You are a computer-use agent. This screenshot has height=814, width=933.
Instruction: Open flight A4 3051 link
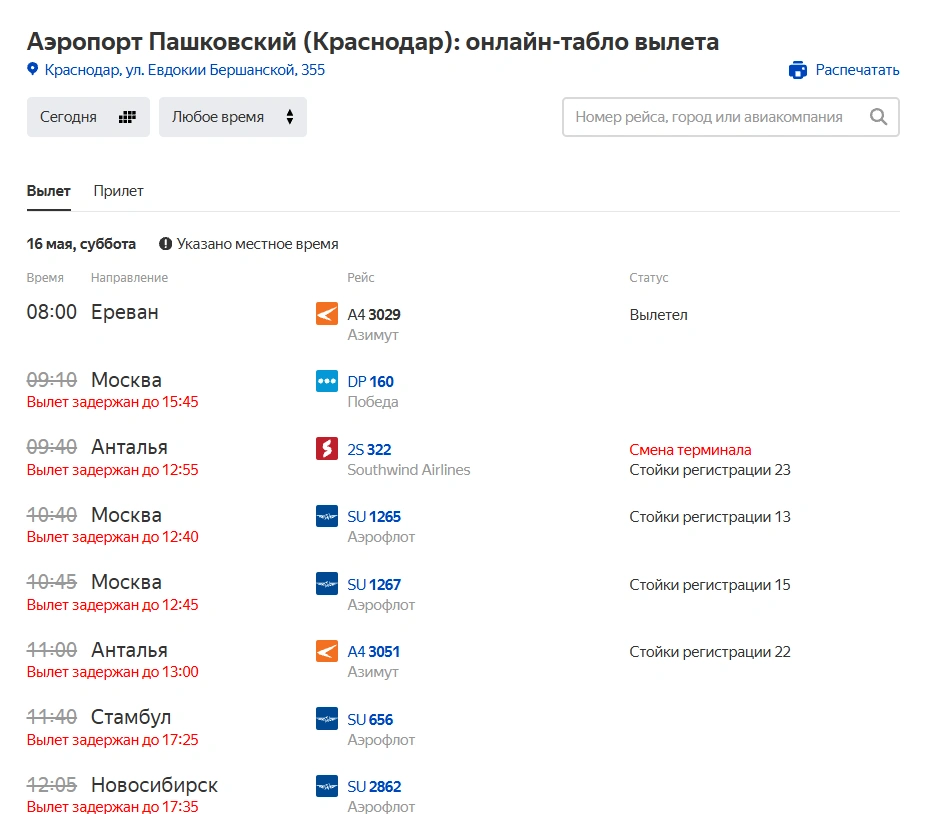[373, 652]
